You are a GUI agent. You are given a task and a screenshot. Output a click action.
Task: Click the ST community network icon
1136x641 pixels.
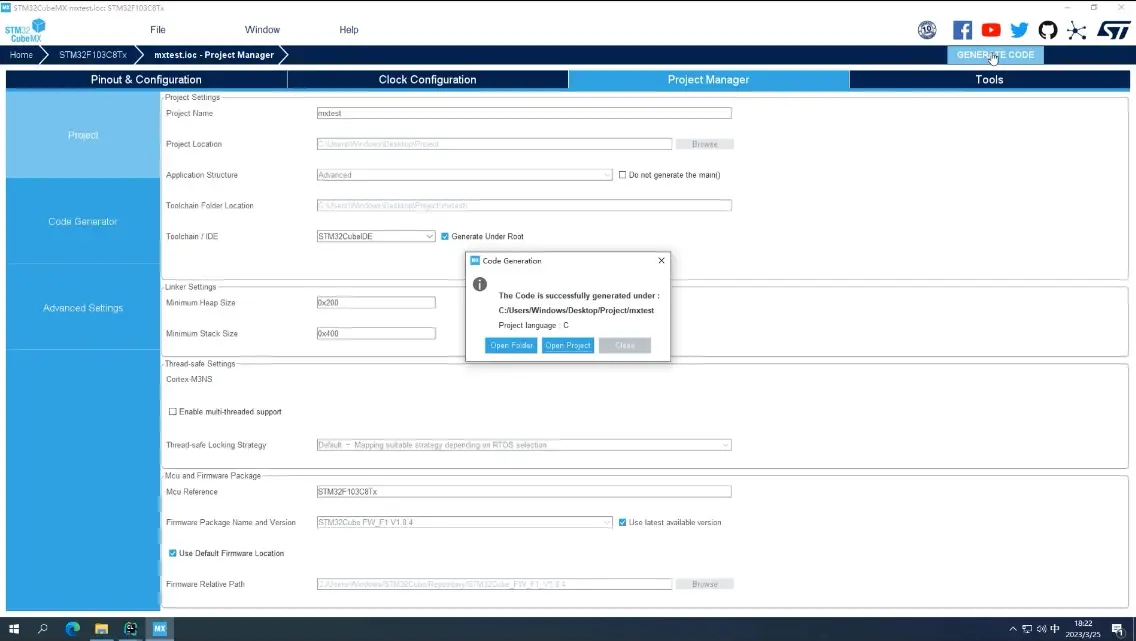click(1077, 30)
